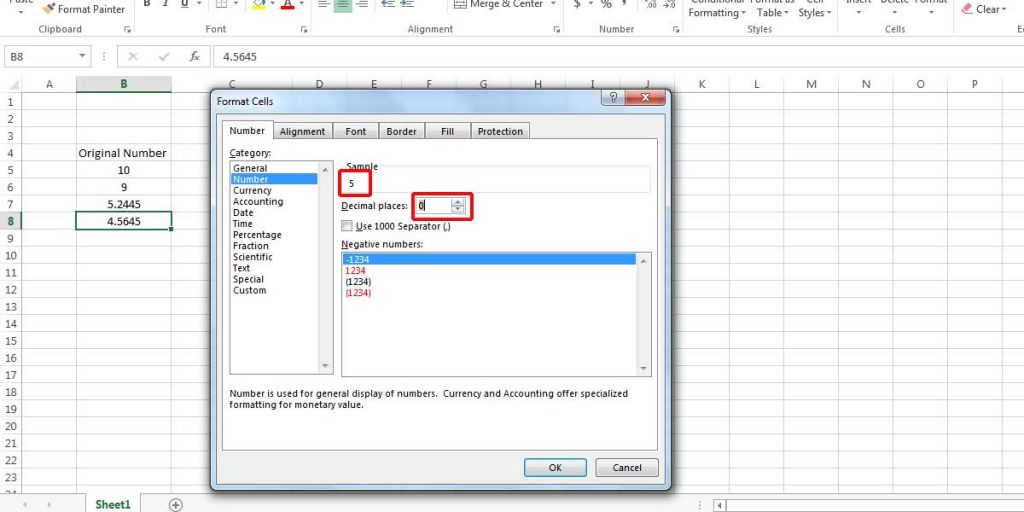Click the Format Cells help question mark
This screenshot has width=1024, height=512.
click(x=613, y=97)
